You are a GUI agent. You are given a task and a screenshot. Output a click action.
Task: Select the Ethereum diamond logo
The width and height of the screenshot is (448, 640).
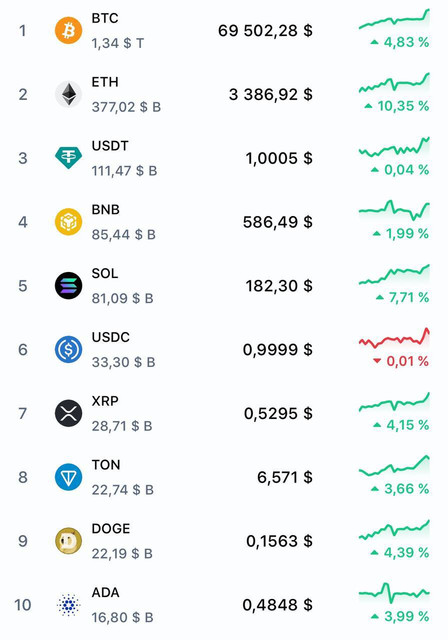click(x=68, y=94)
